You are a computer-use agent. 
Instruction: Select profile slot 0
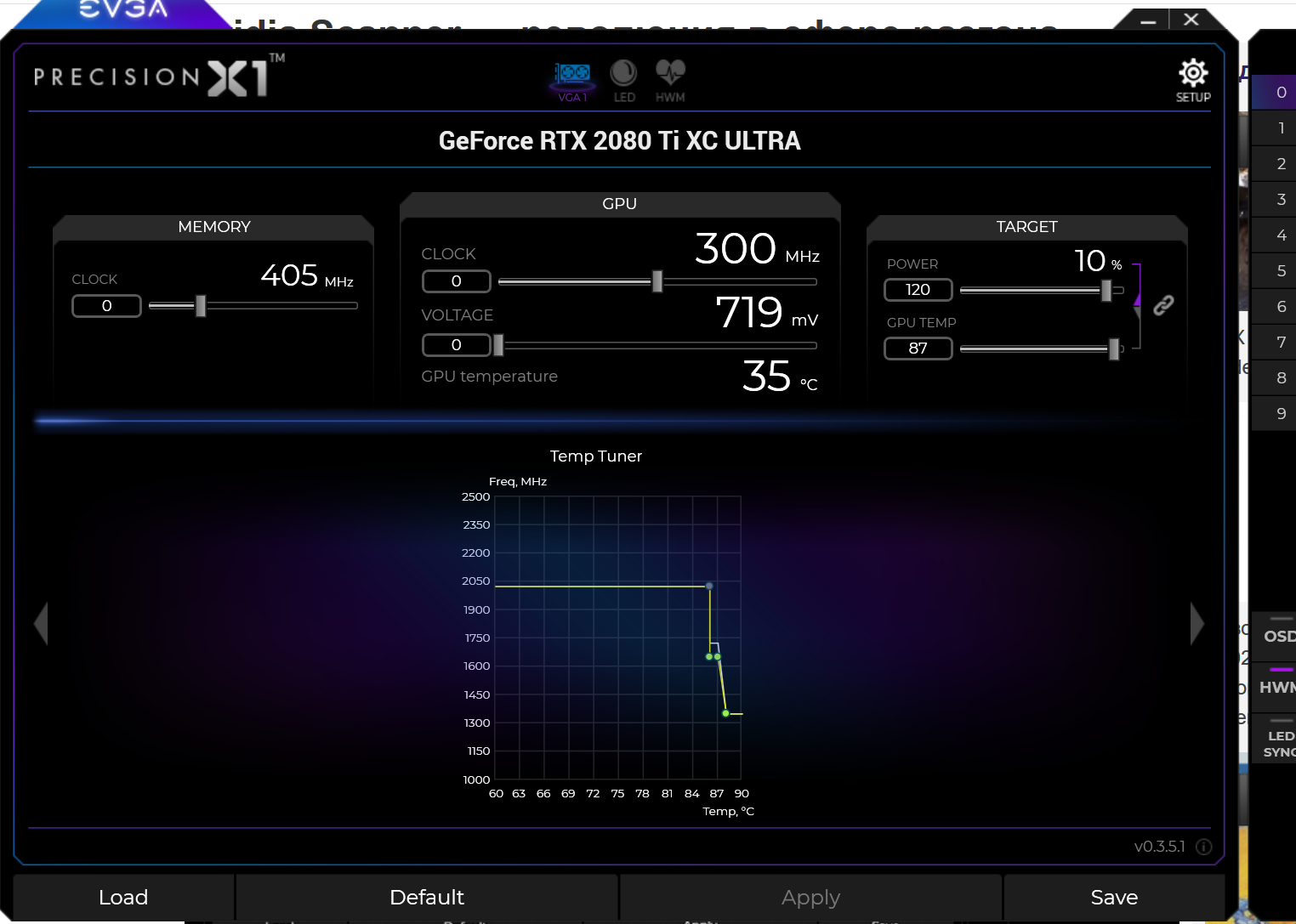(1275, 92)
